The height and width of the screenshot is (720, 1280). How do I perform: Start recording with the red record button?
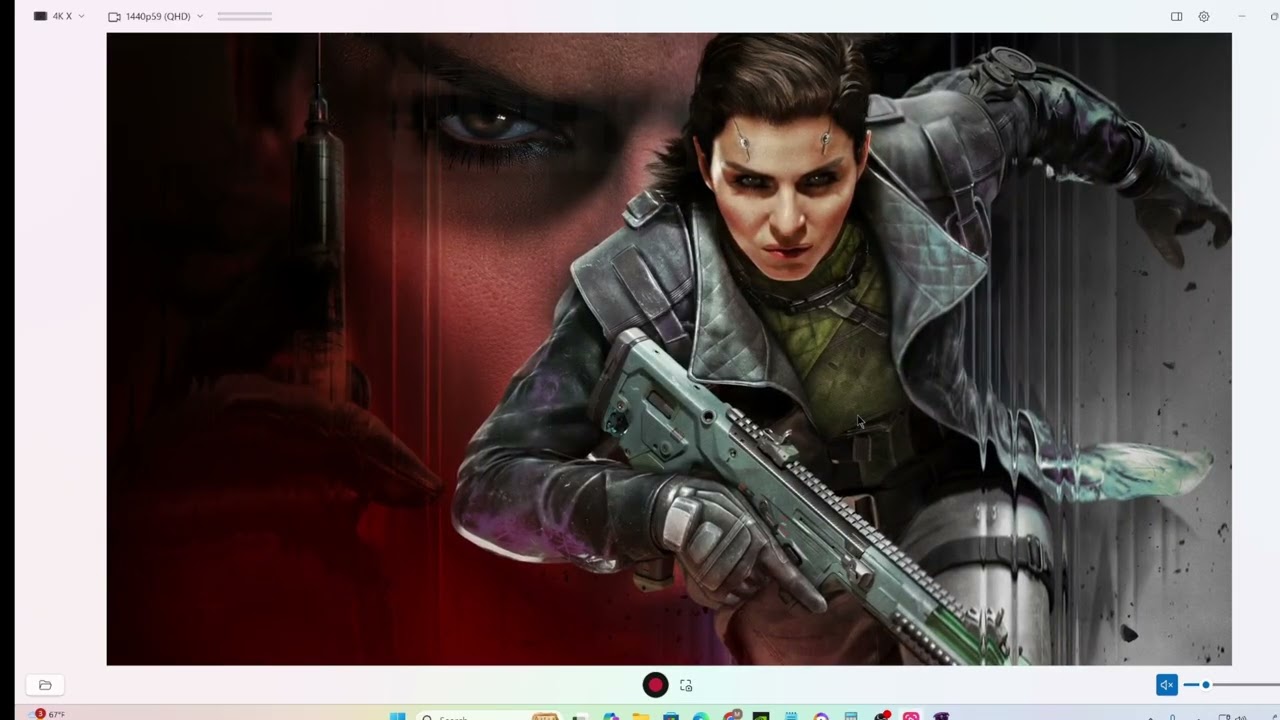tap(655, 685)
